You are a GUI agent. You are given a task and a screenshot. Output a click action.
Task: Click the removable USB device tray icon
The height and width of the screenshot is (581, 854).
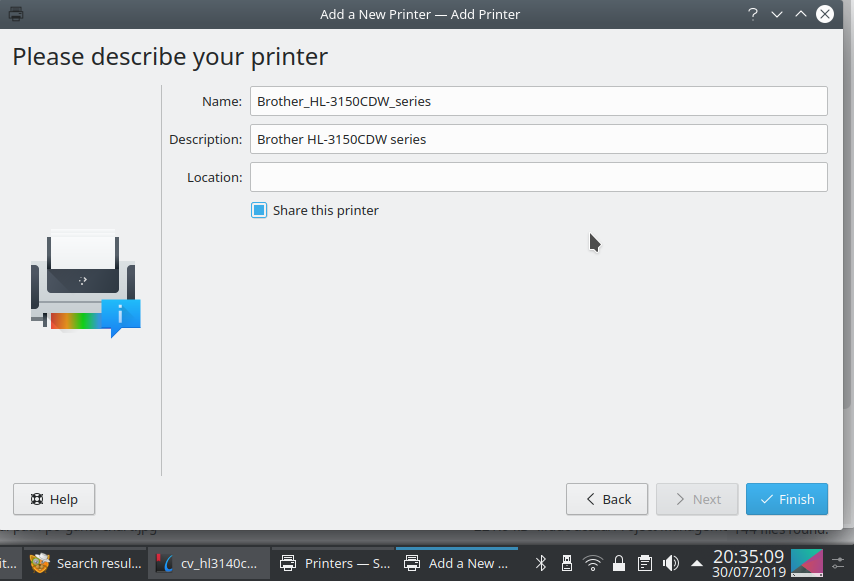(567, 563)
